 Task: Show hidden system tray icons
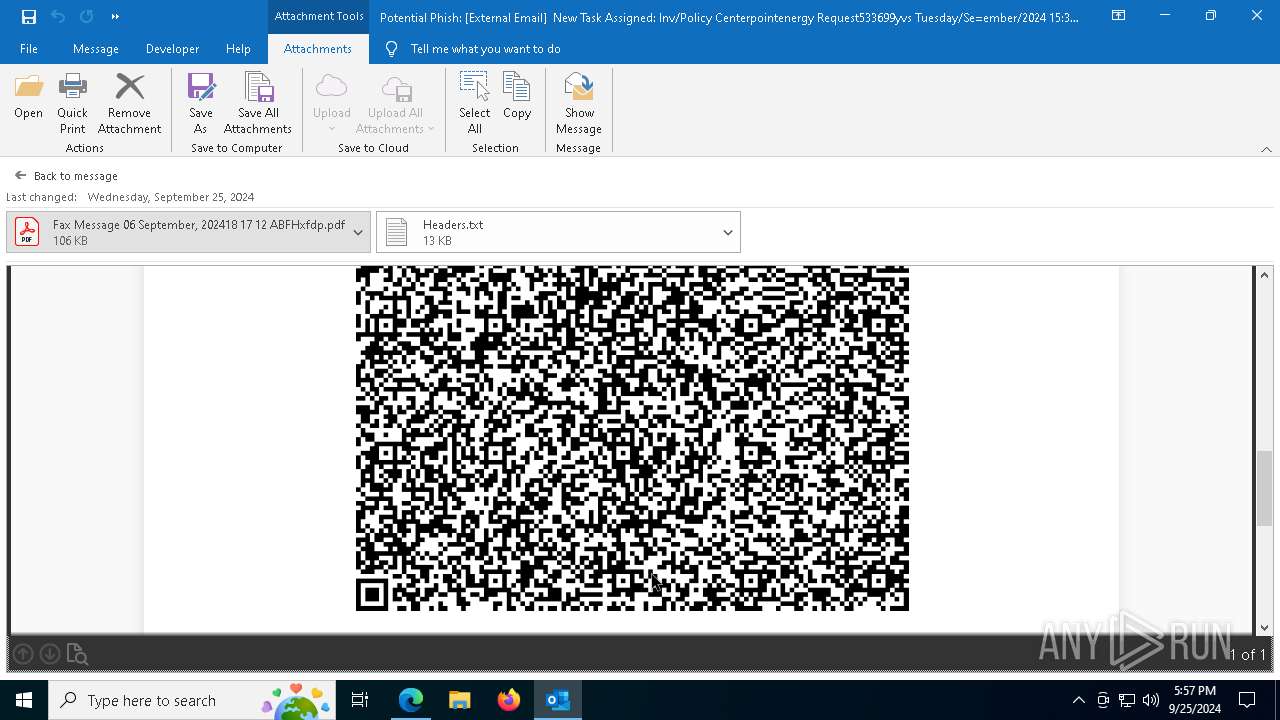tap(1078, 700)
